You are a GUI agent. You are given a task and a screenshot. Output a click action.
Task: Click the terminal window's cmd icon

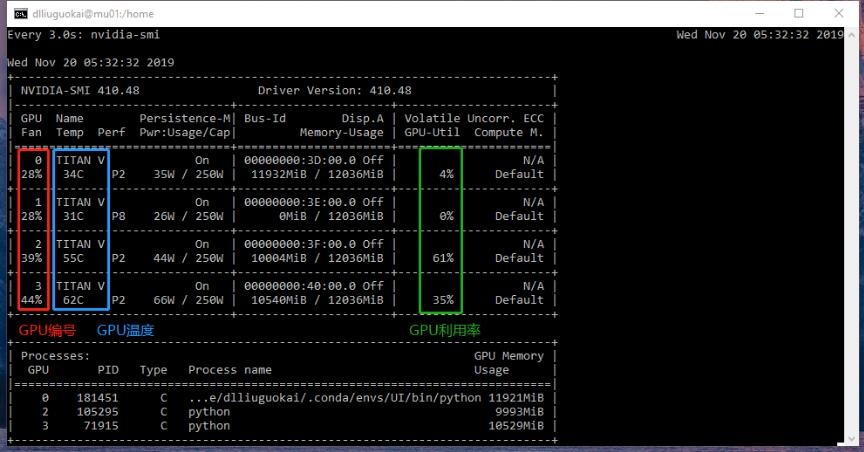(x=20, y=14)
